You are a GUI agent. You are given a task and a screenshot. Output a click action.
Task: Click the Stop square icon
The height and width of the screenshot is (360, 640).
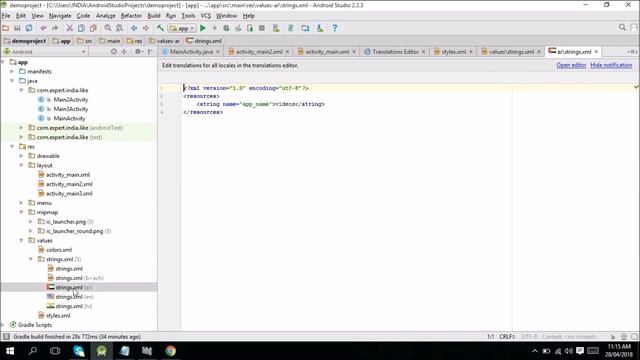point(262,28)
